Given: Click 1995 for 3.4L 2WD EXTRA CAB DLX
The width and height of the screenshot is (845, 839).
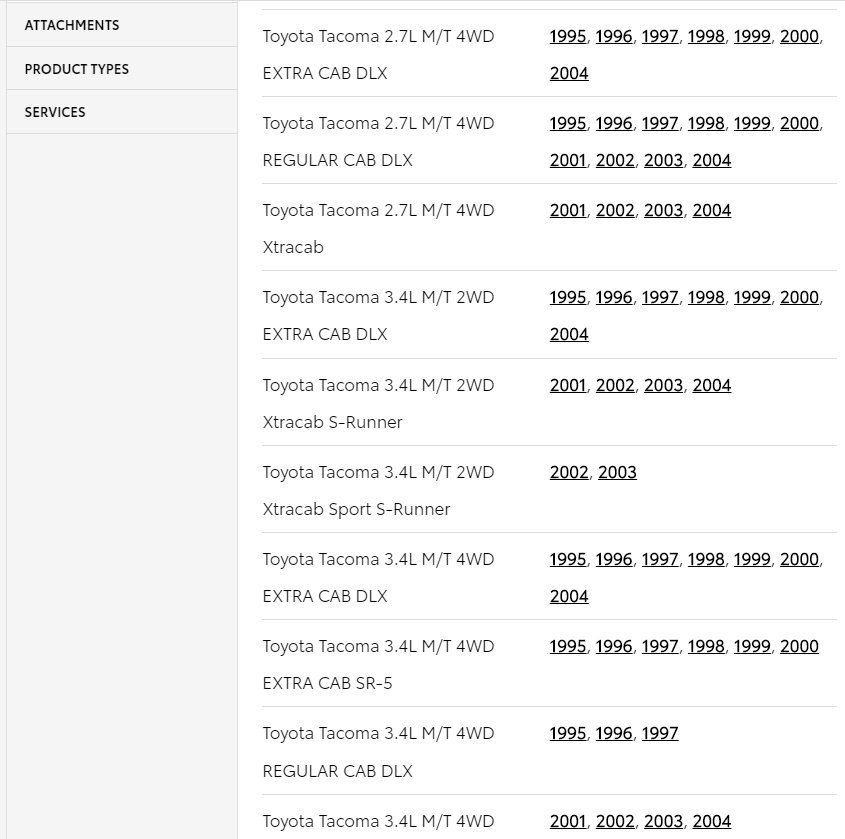Looking at the screenshot, I should pyautogui.click(x=567, y=297).
